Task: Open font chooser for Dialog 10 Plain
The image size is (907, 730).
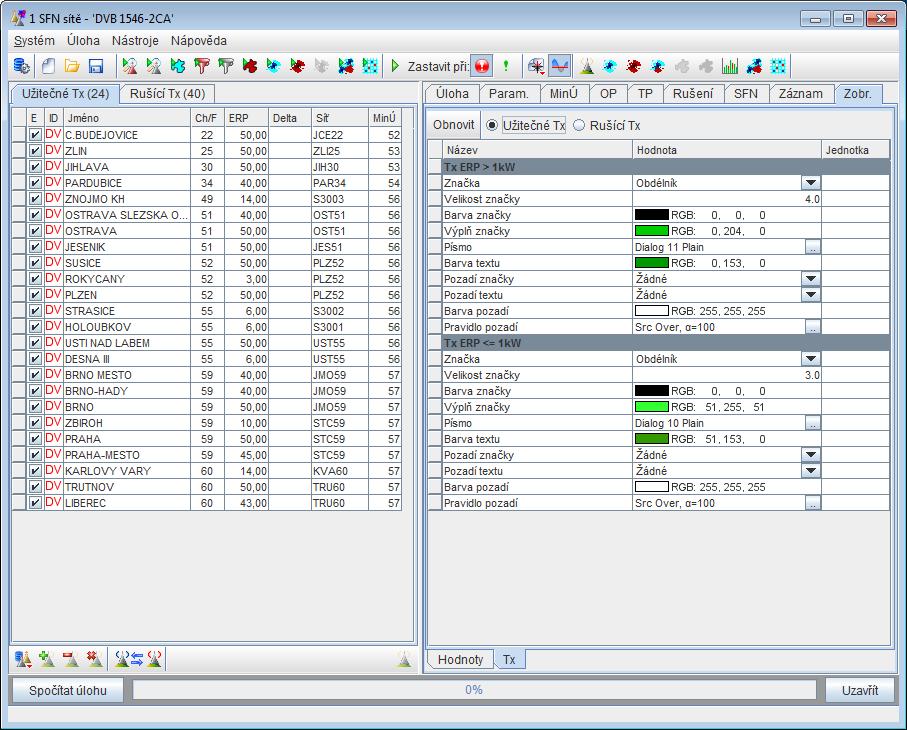Action: point(813,423)
